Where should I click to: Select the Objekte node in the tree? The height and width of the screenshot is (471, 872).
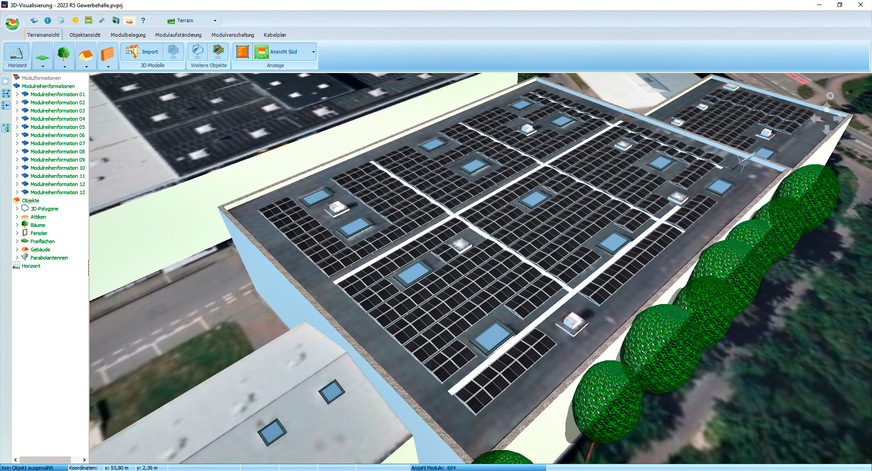click(30, 200)
